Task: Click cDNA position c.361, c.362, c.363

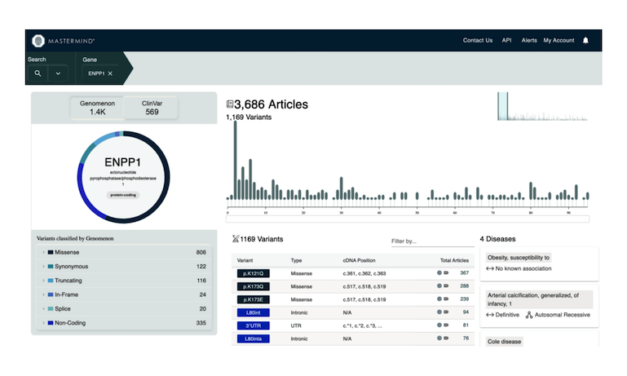Action: tap(364, 274)
